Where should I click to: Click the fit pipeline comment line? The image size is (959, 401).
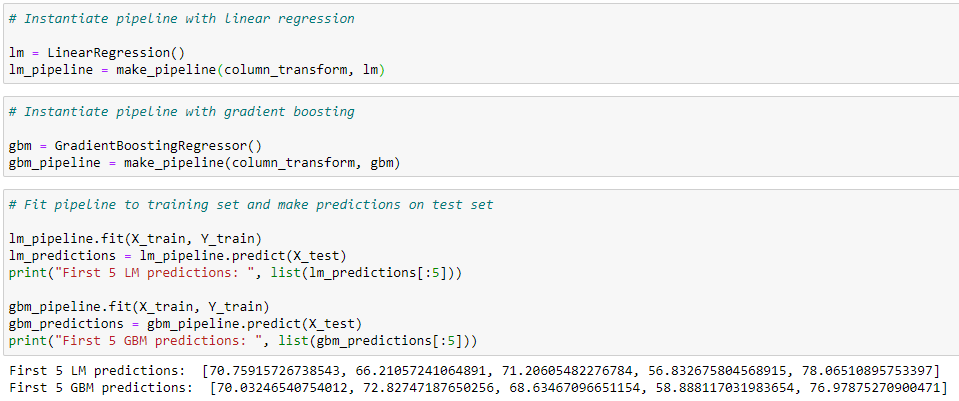click(x=251, y=205)
